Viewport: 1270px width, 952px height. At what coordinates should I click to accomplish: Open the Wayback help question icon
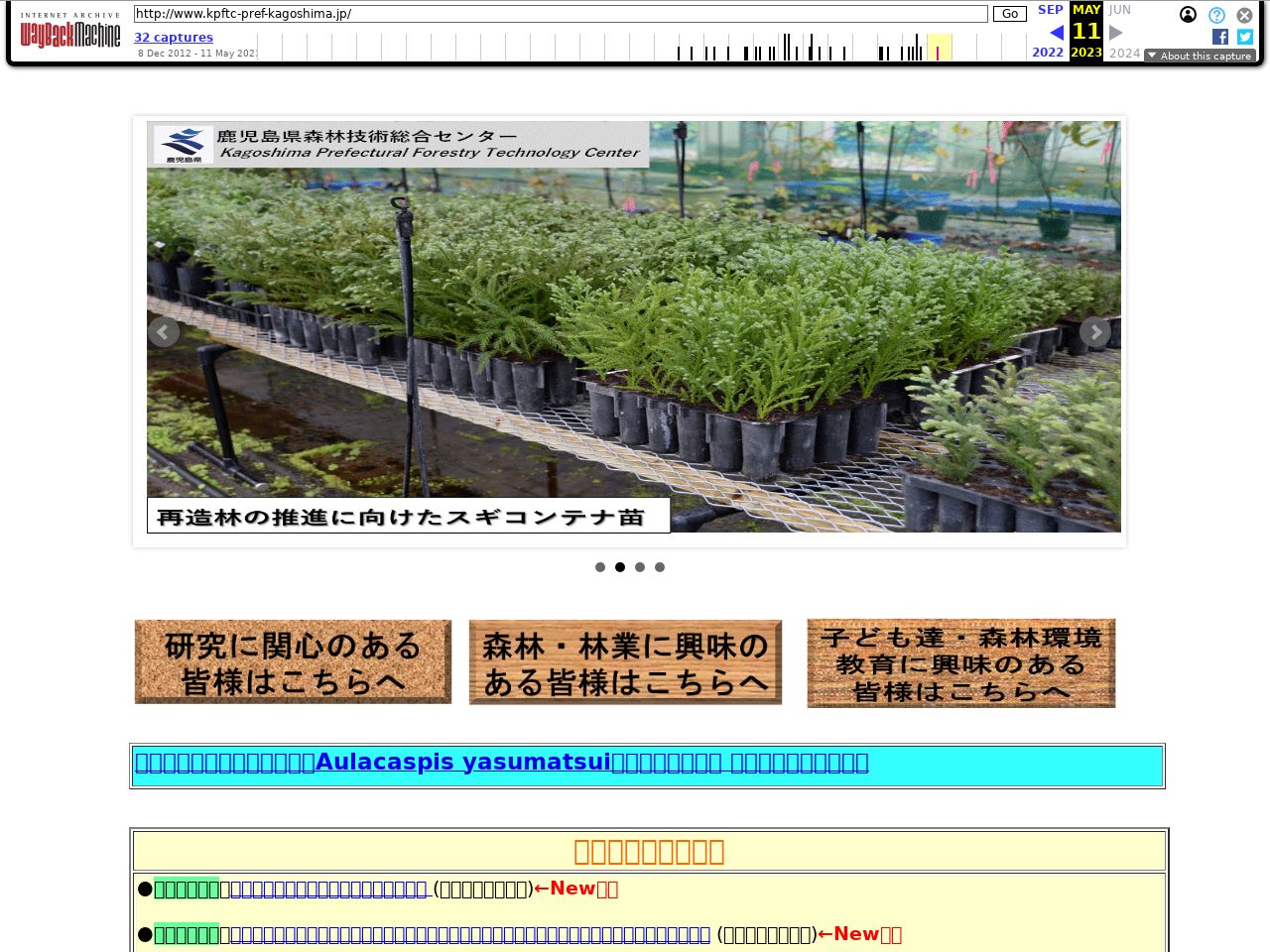pos(1216,15)
